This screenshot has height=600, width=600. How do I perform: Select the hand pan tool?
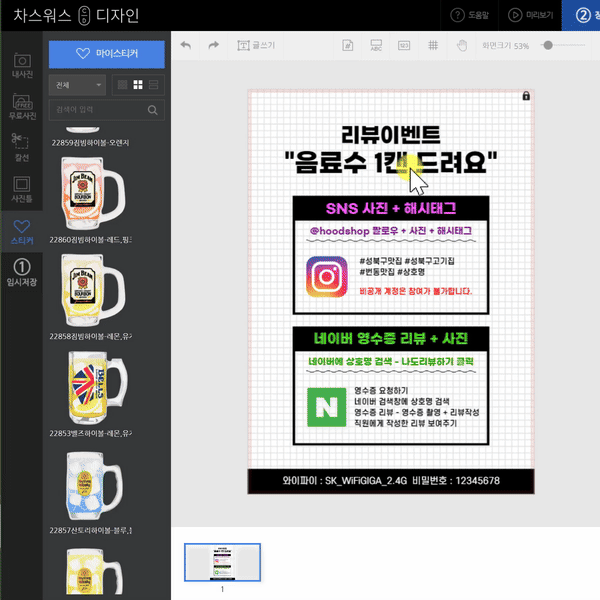pyautogui.click(x=462, y=46)
